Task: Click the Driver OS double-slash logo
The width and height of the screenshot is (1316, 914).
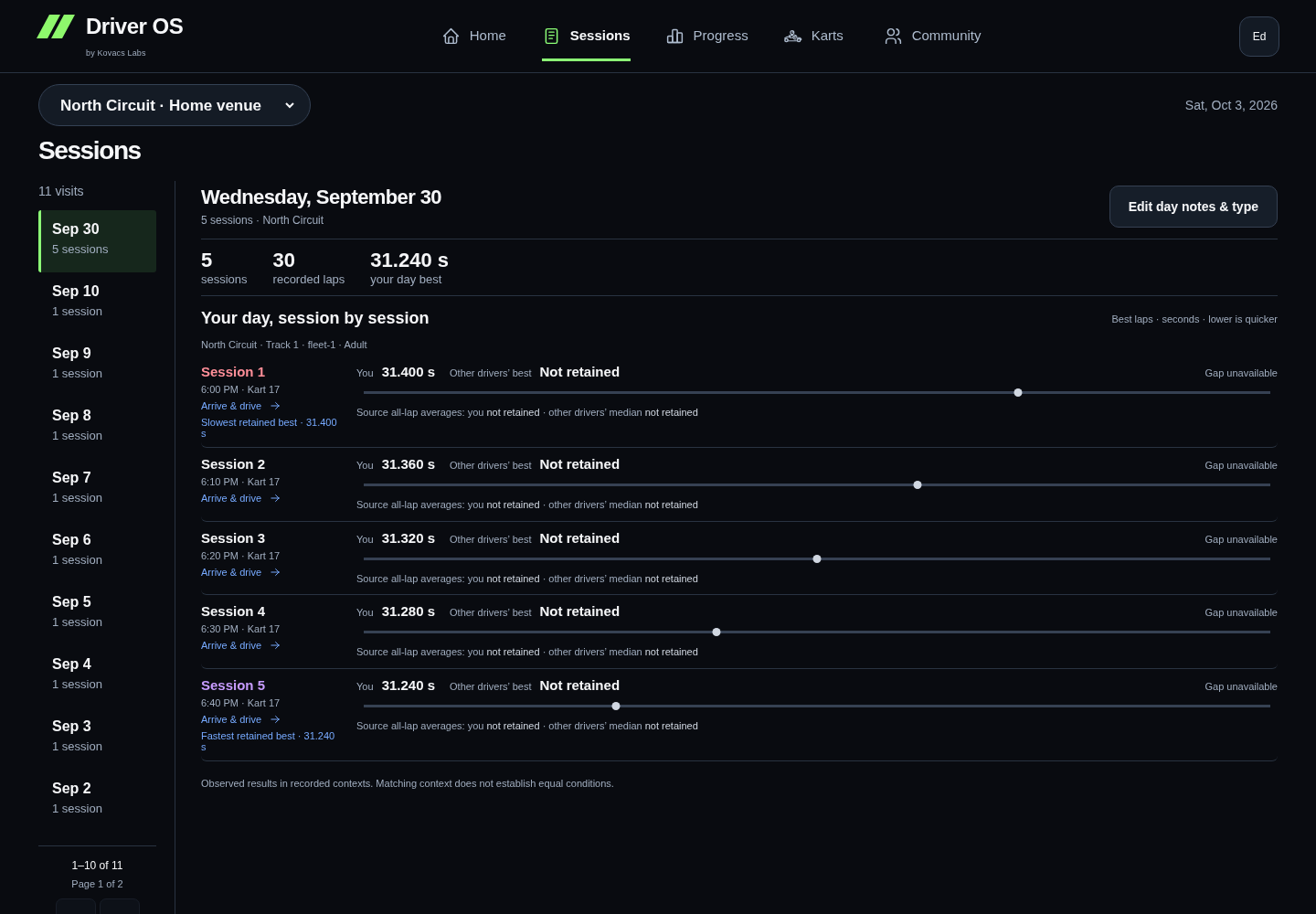Action: (x=56, y=27)
